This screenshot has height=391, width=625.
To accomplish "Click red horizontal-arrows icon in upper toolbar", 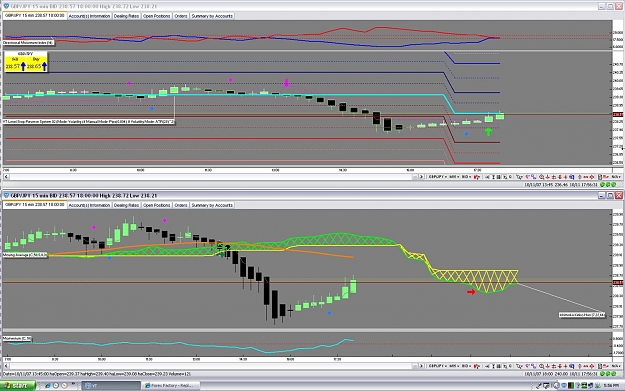I will [x=585, y=177].
